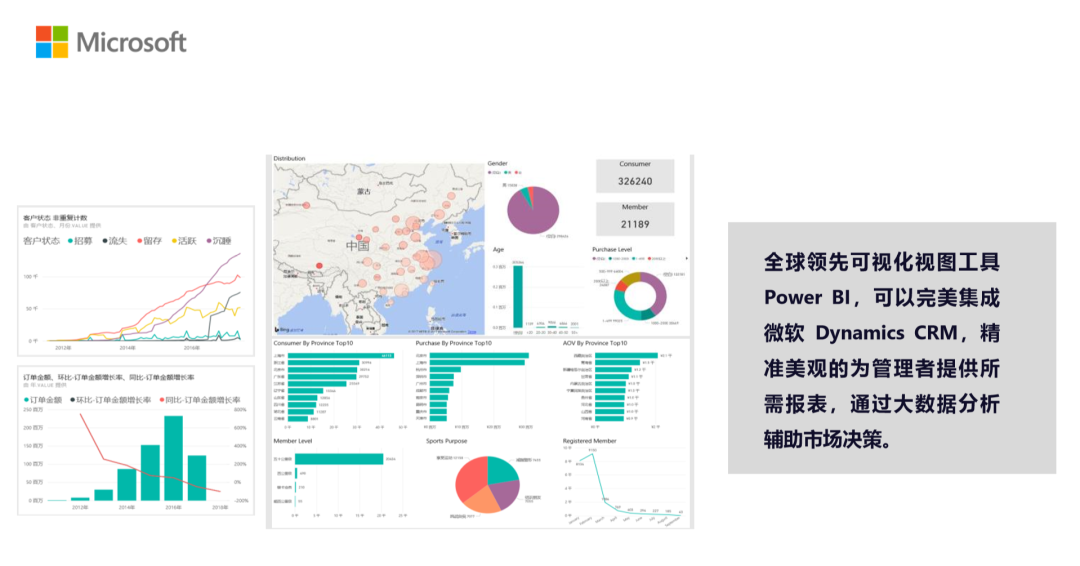Select the 沉睡 legend entry
Image resolution: width=1080 pixels, height=566 pixels.
click(x=218, y=241)
